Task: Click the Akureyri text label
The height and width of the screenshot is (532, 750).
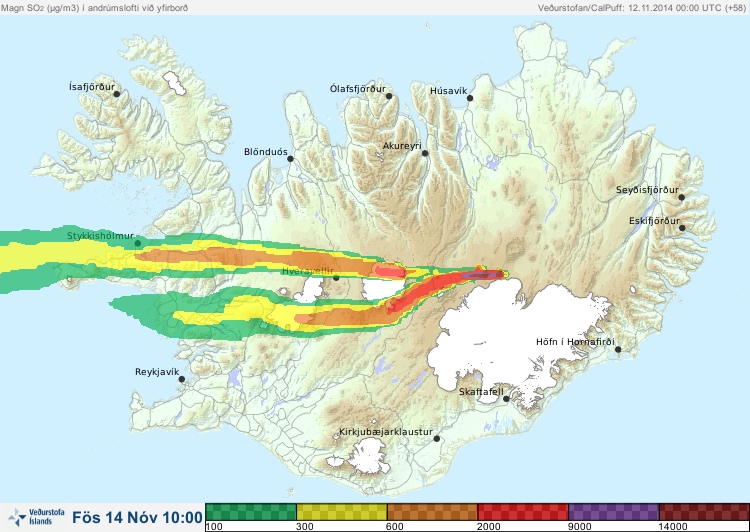Action: pos(402,146)
